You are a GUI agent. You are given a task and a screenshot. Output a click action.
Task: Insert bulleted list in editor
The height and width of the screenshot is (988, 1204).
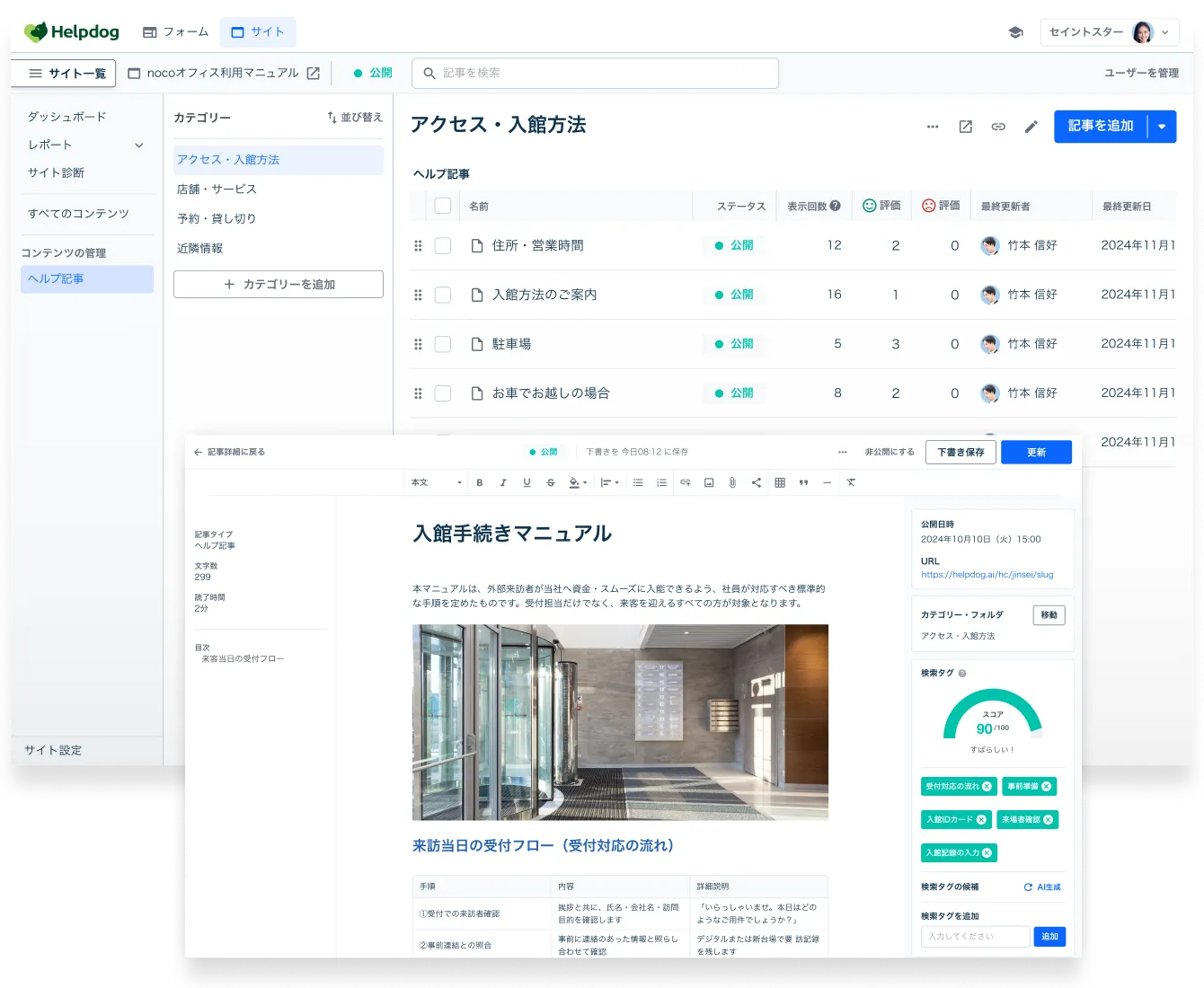638,483
